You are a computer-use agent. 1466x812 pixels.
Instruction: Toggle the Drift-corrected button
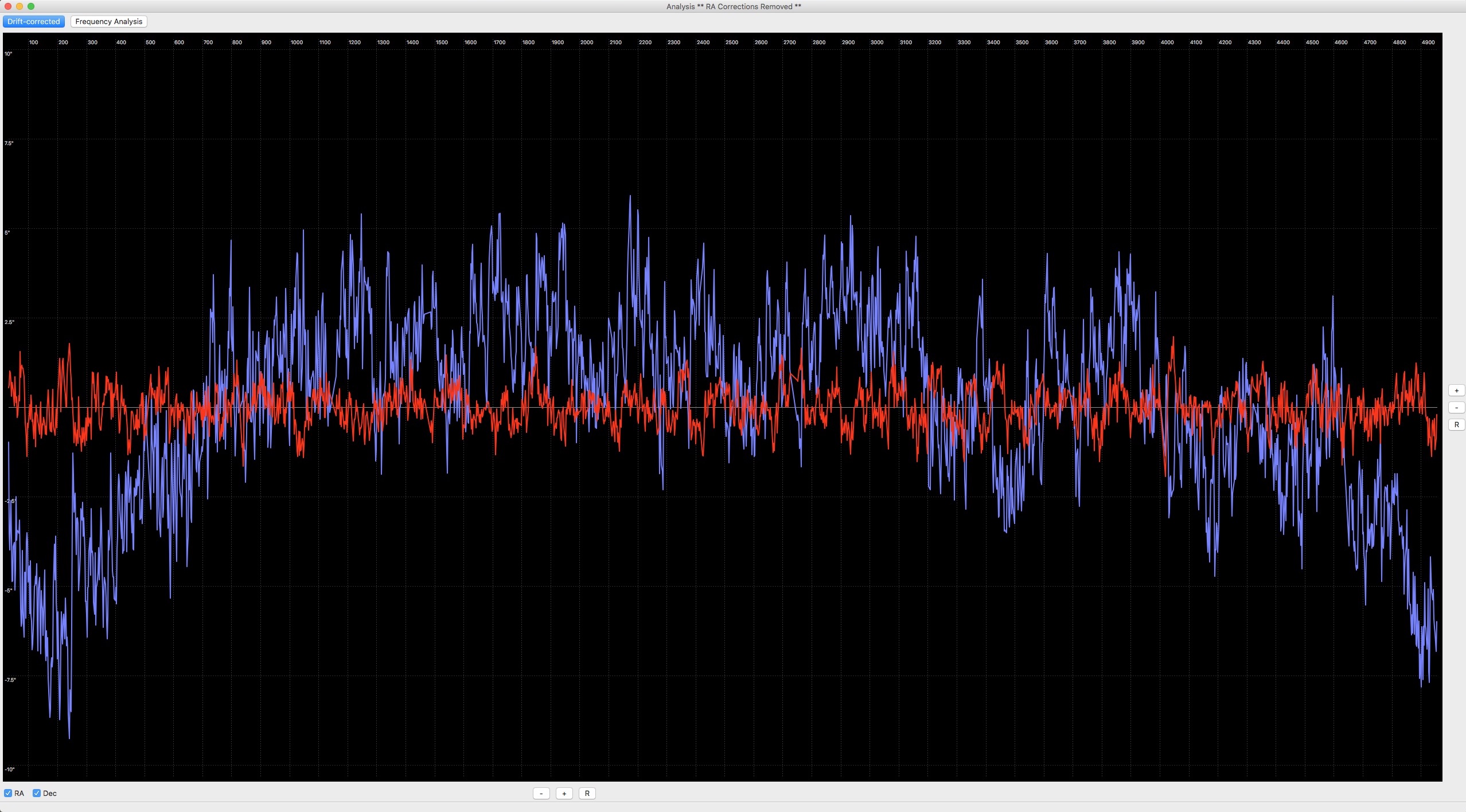pos(33,22)
